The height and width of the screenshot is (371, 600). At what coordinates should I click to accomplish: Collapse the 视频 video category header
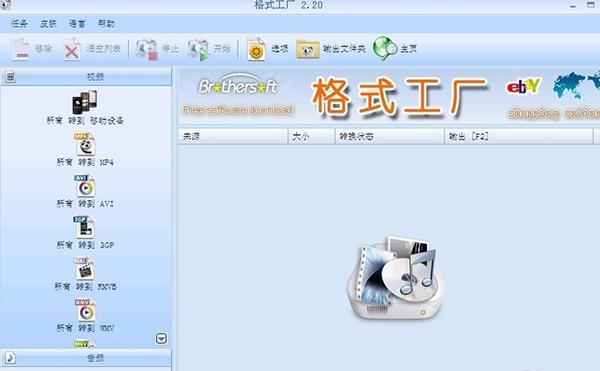[86, 77]
